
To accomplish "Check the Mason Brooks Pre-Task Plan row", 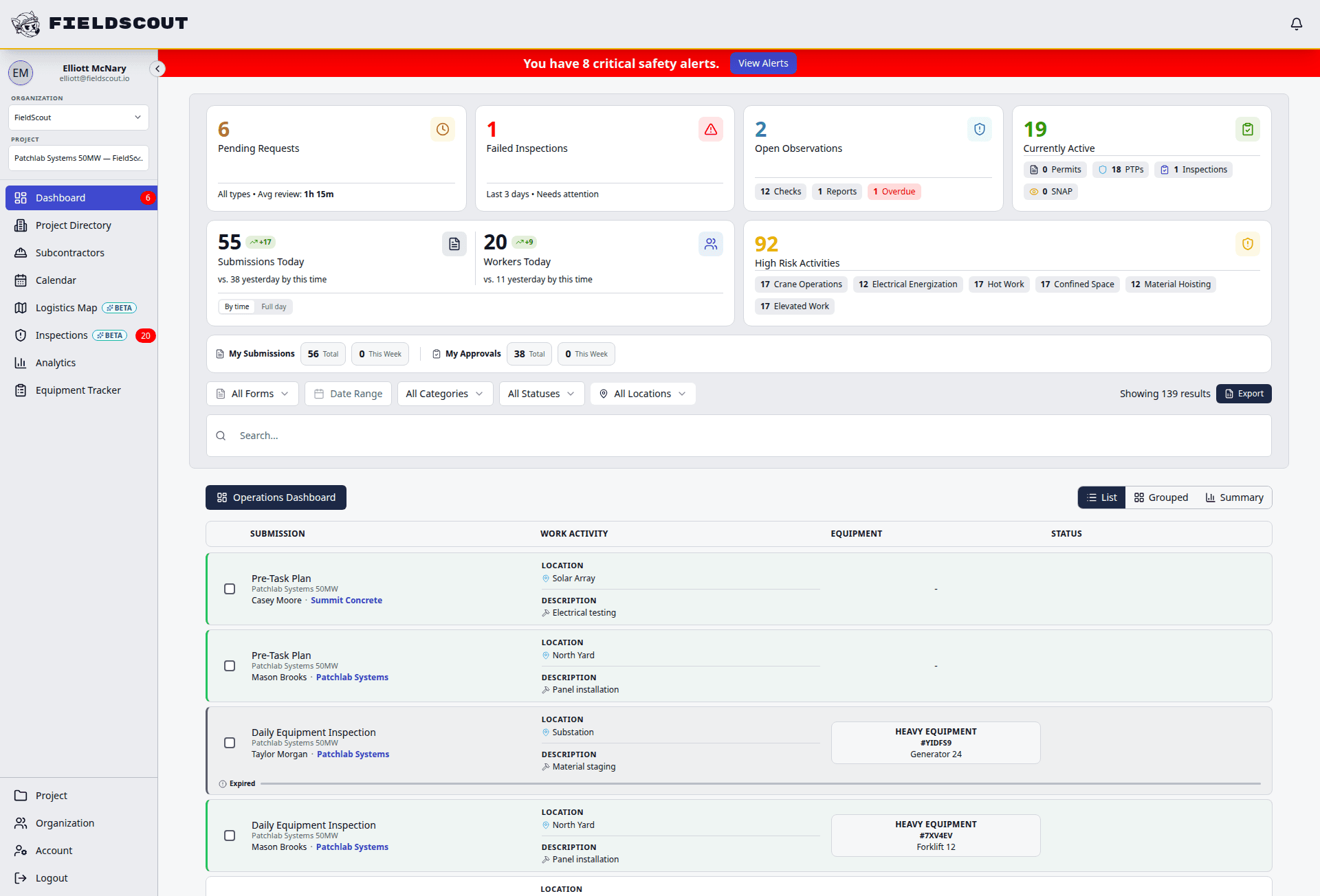I will (x=230, y=666).
